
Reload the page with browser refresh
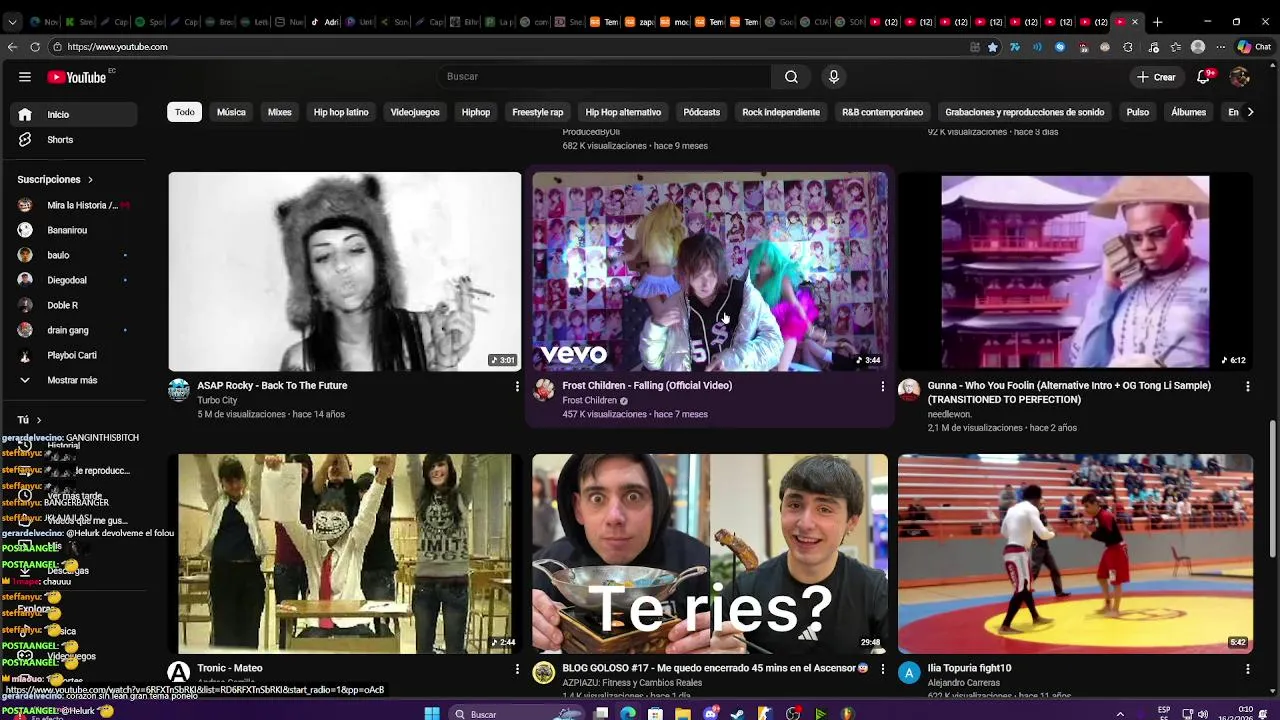[x=35, y=47]
